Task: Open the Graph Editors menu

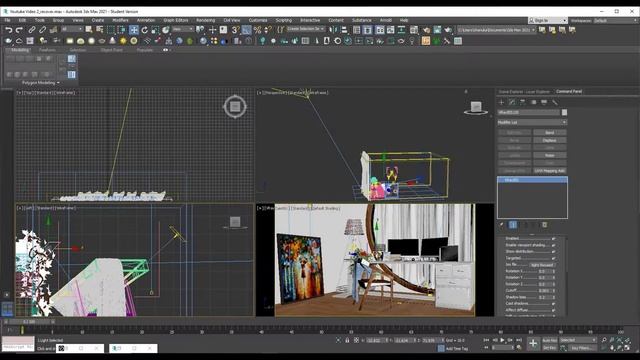Action: (176, 20)
